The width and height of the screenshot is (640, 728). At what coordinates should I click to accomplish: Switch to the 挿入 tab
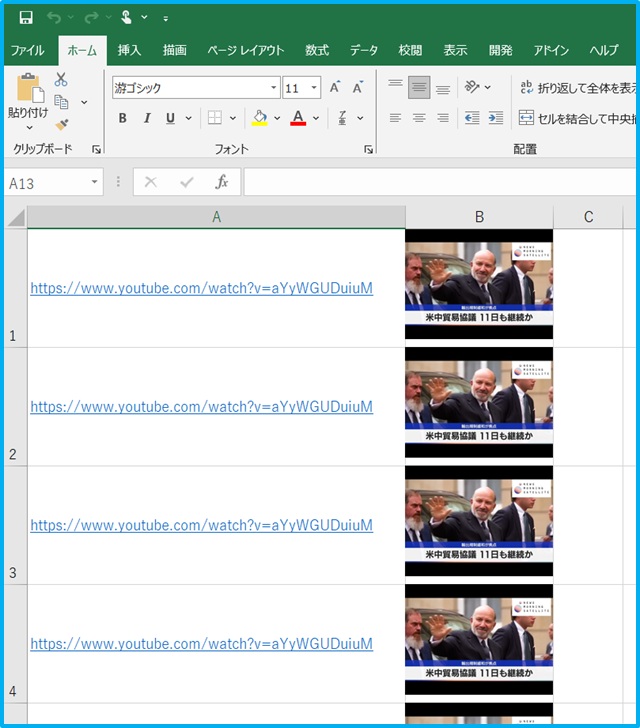click(129, 50)
